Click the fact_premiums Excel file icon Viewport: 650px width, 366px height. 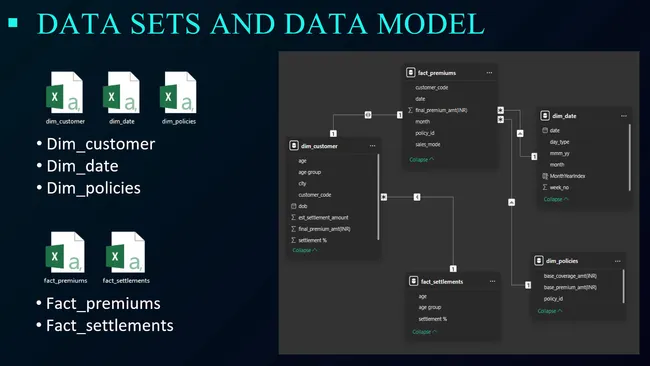coord(65,252)
